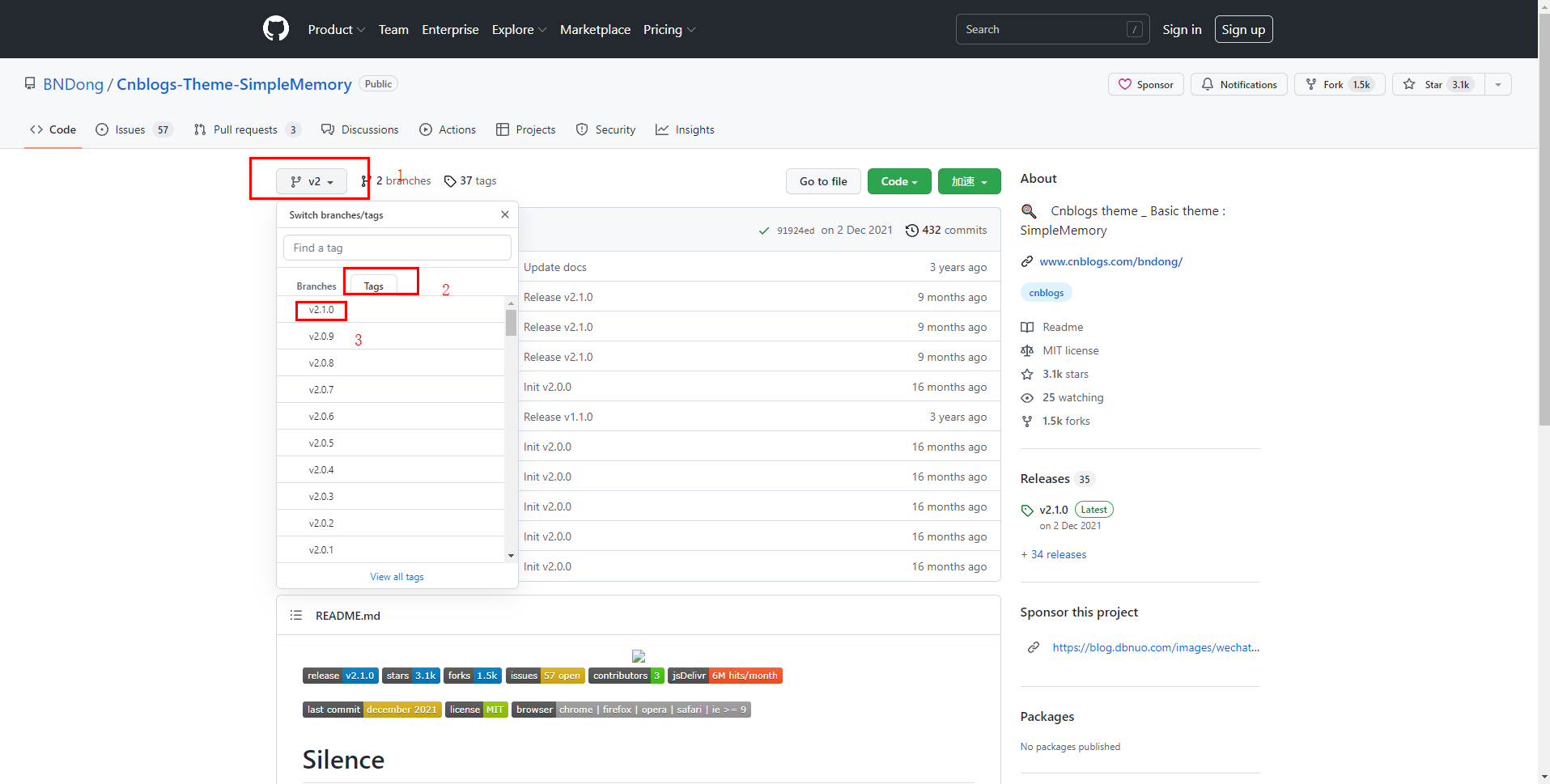Click the link icon beside cnblogs URL
Viewport: 1550px width, 784px height.
click(x=1027, y=261)
